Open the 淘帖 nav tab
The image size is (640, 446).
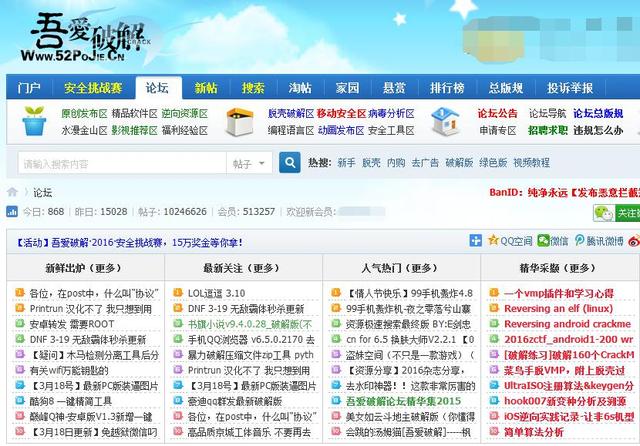coord(300,88)
